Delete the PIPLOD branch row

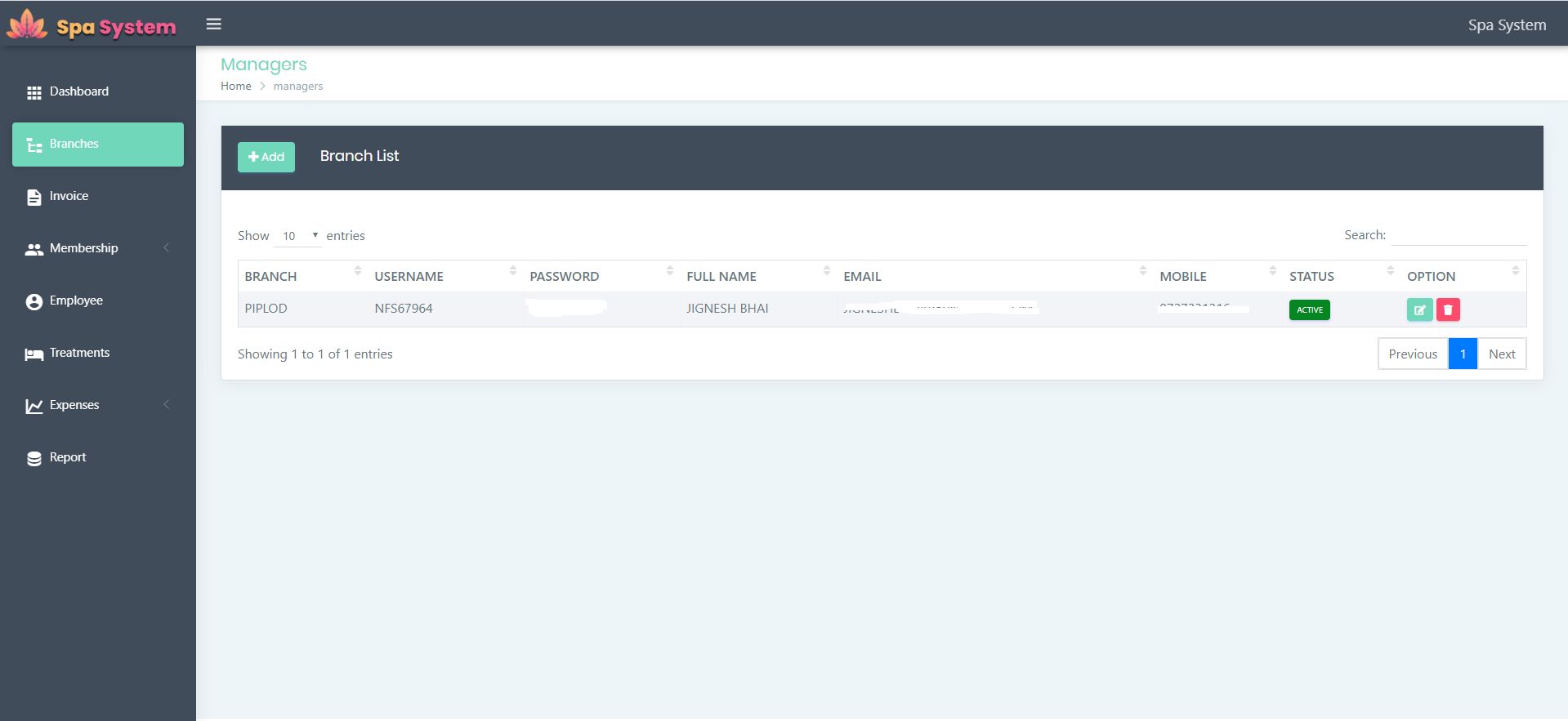click(x=1448, y=309)
